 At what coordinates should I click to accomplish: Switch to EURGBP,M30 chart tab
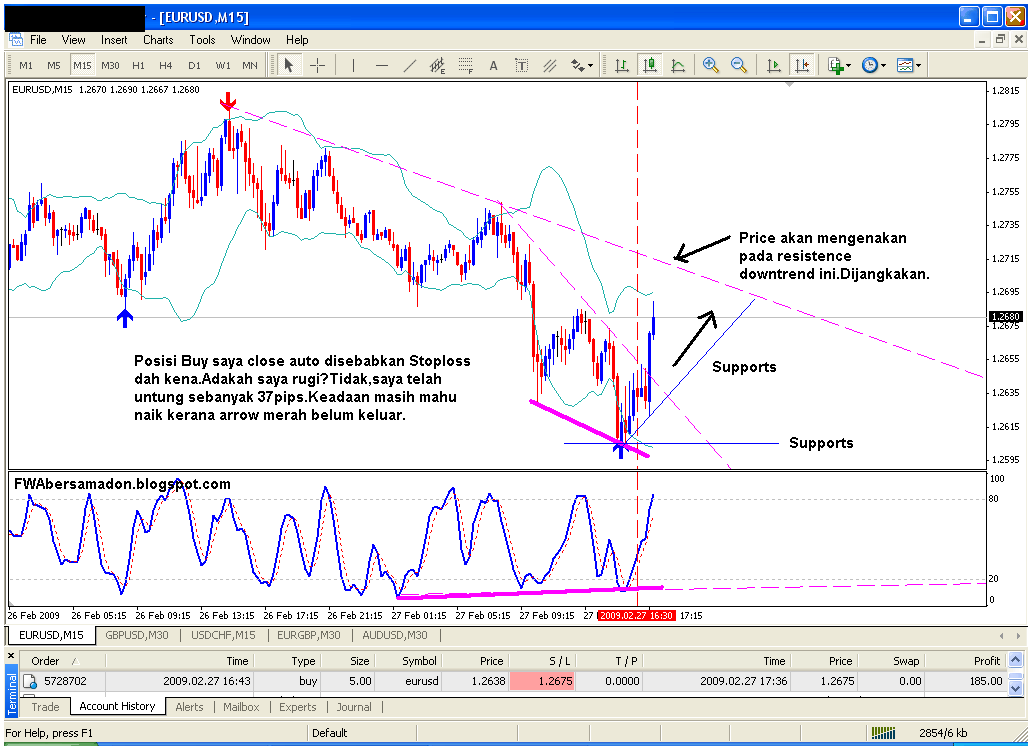point(309,635)
